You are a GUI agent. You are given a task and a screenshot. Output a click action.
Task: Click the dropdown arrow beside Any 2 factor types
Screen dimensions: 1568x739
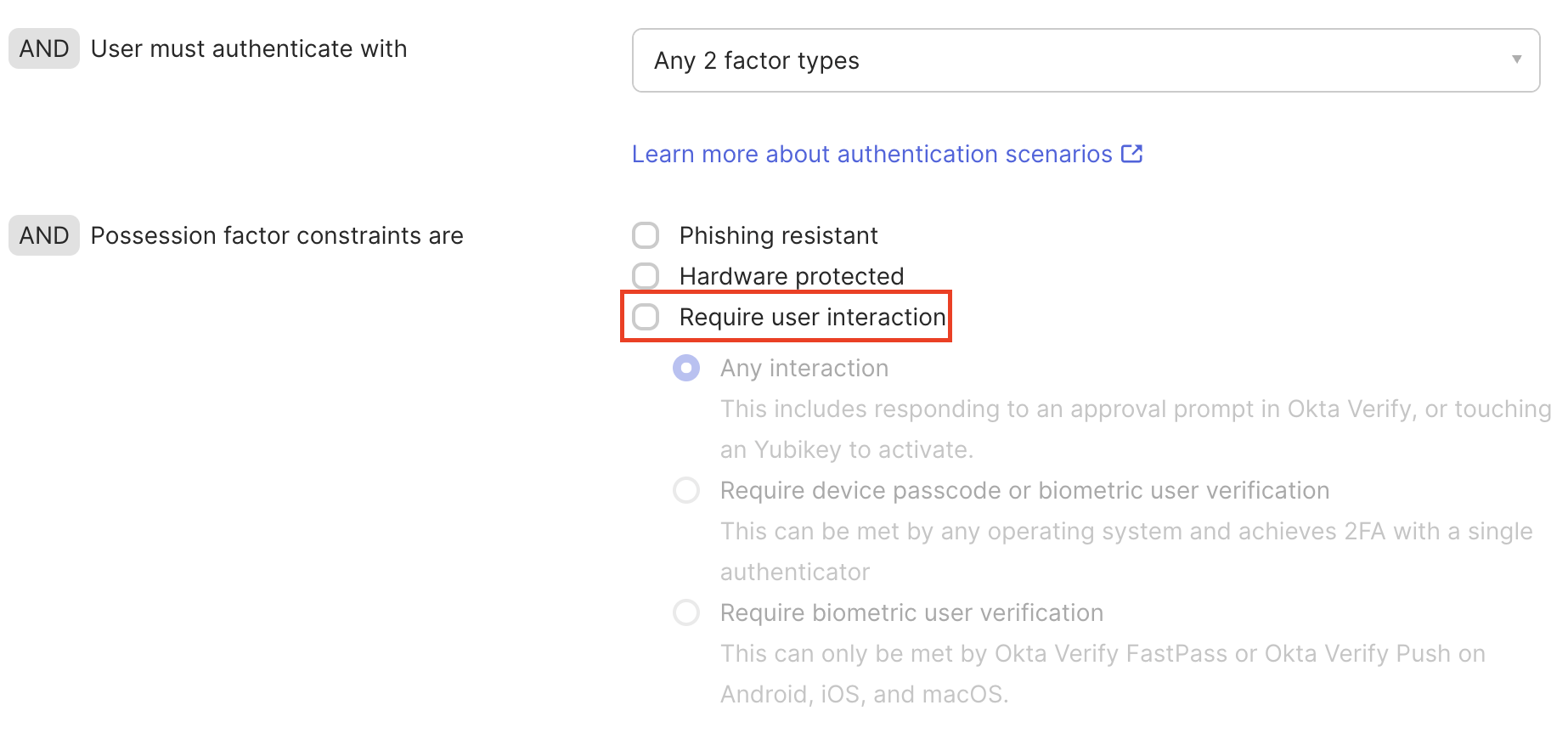[x=1517, y=59]
